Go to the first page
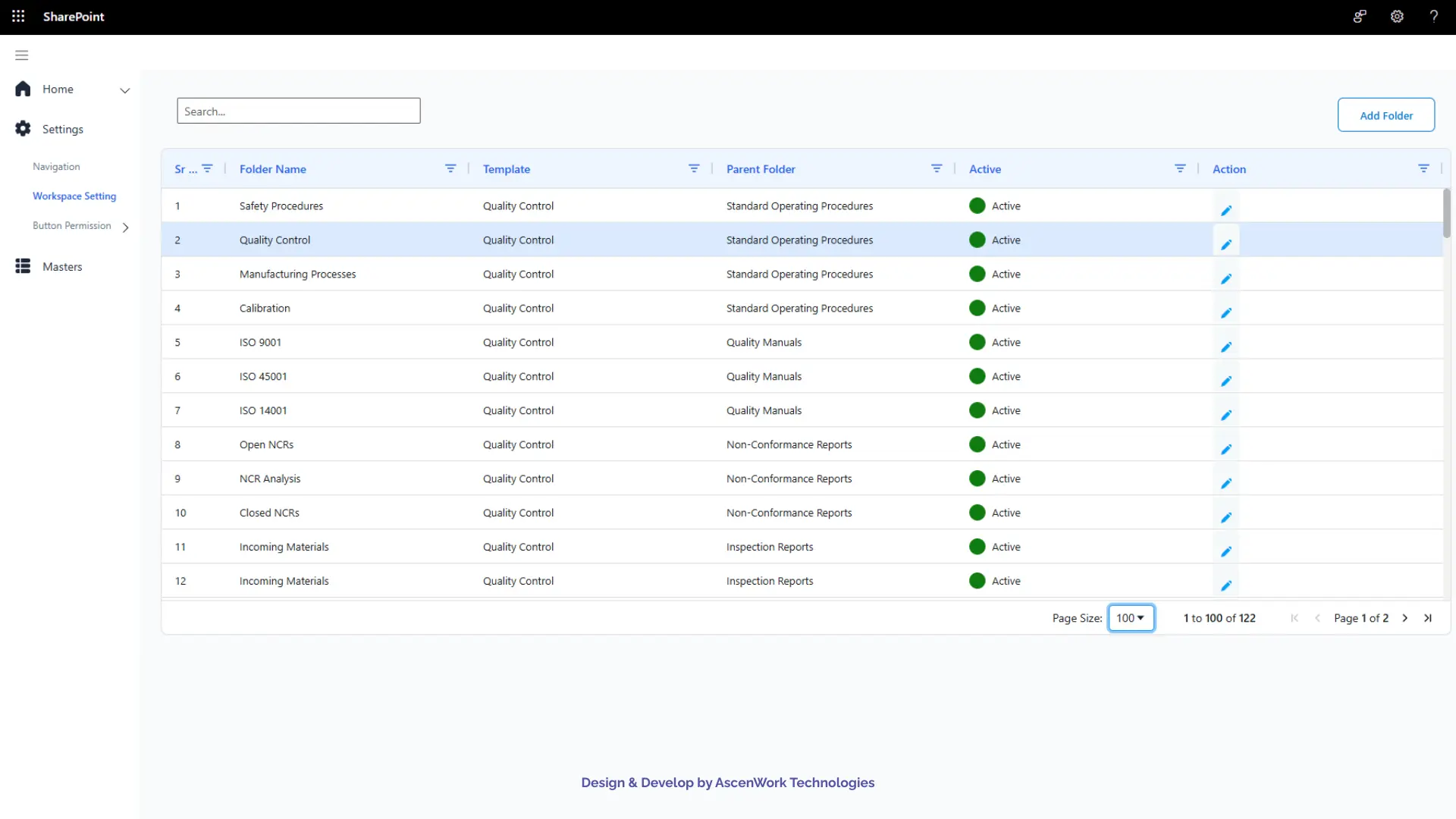This screenshot has height=819, width=1456. [x=1294, y=618]
